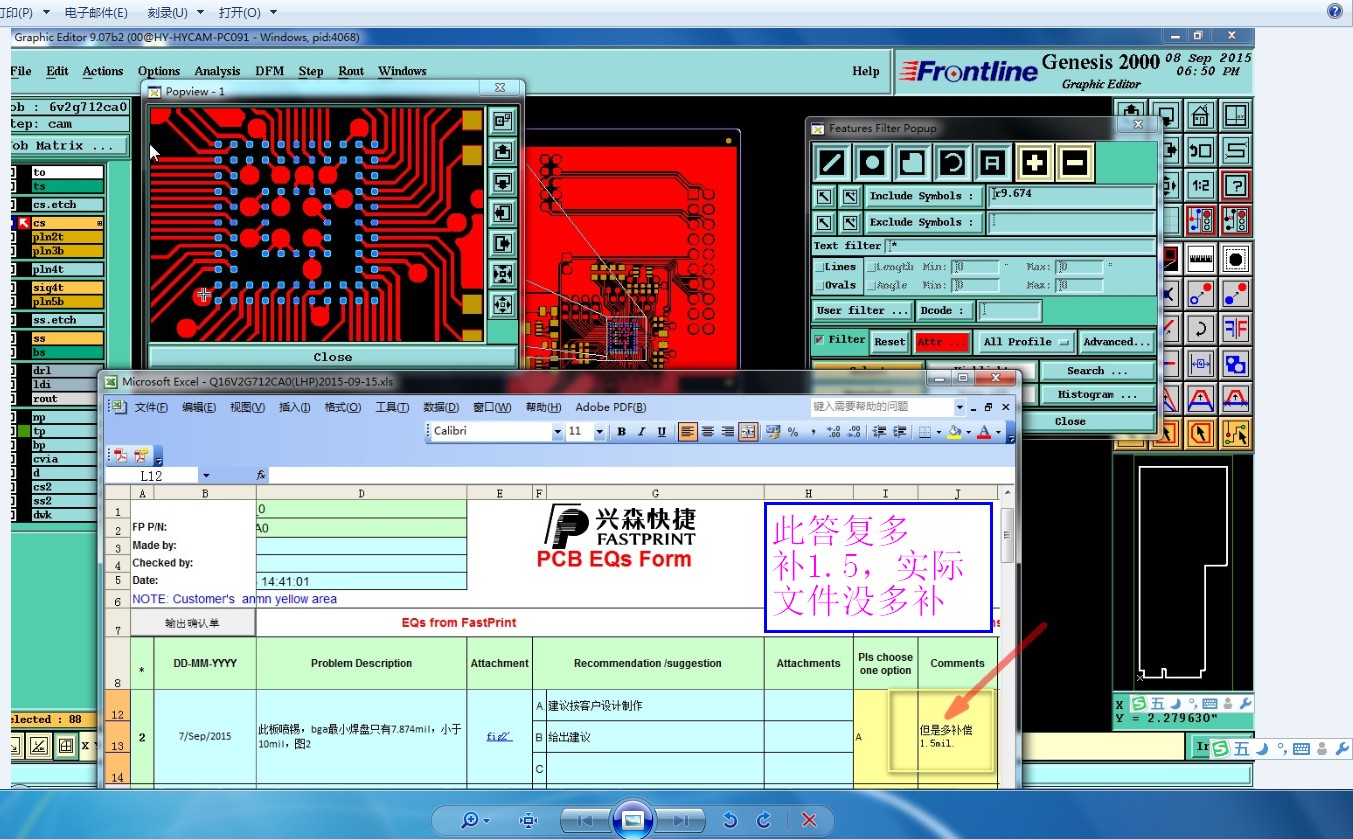Click the top icon in Popview side toolbar

502,121
